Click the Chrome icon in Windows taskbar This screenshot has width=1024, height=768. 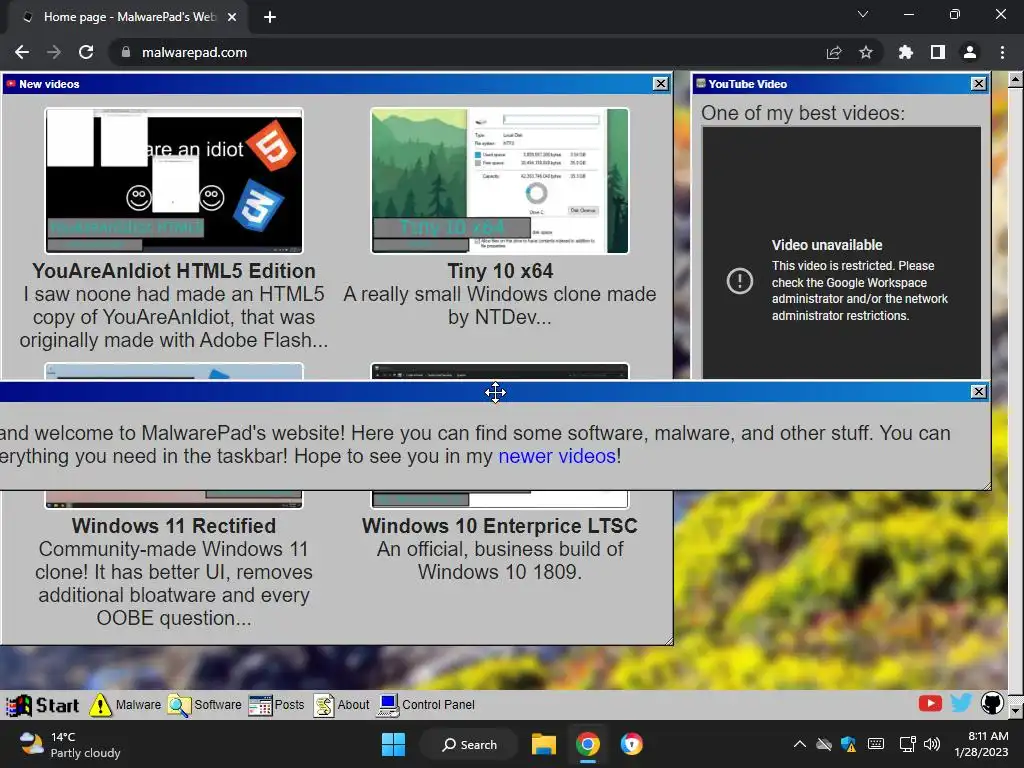click(x=588, y=744)
